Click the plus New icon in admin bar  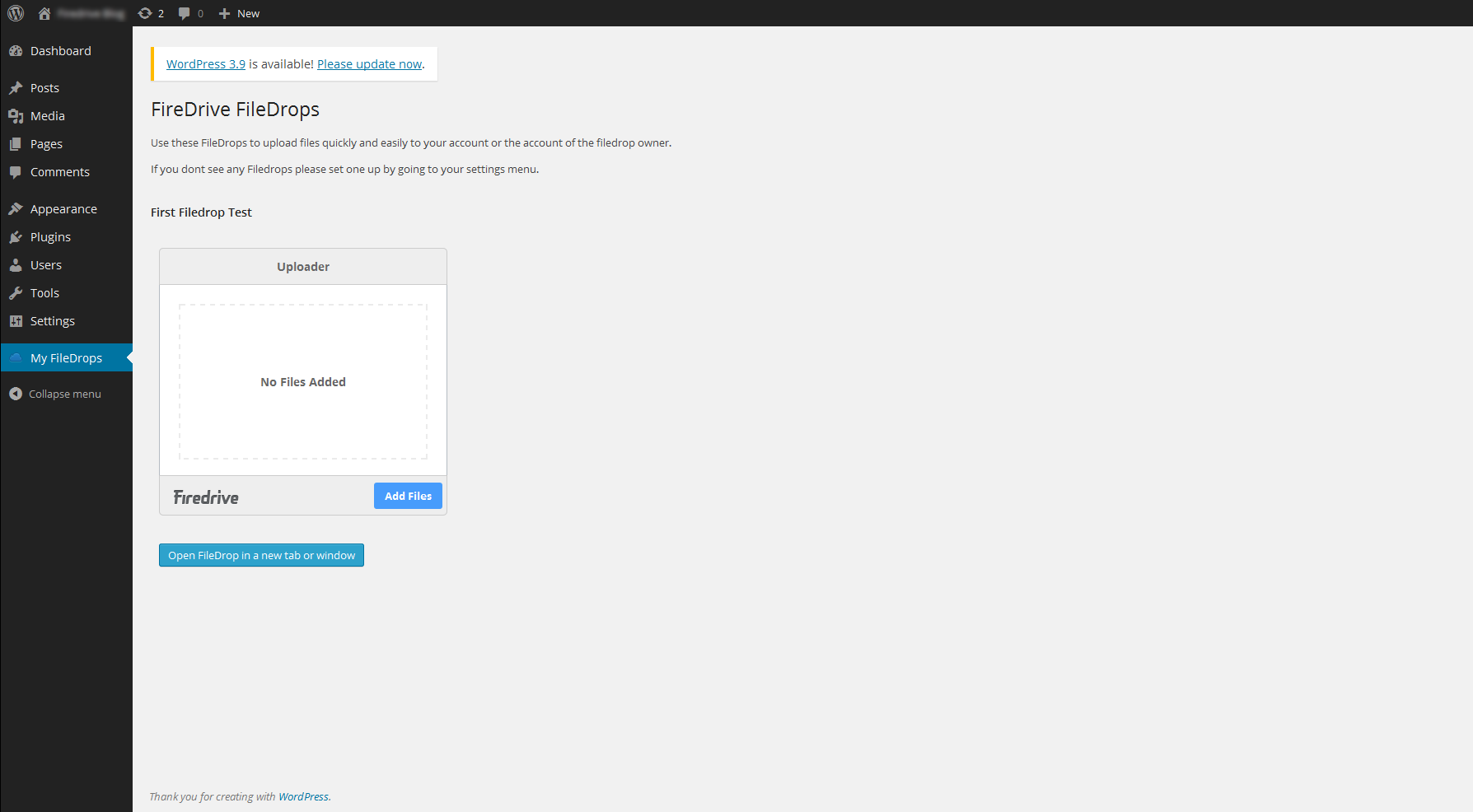click(224, 13)
